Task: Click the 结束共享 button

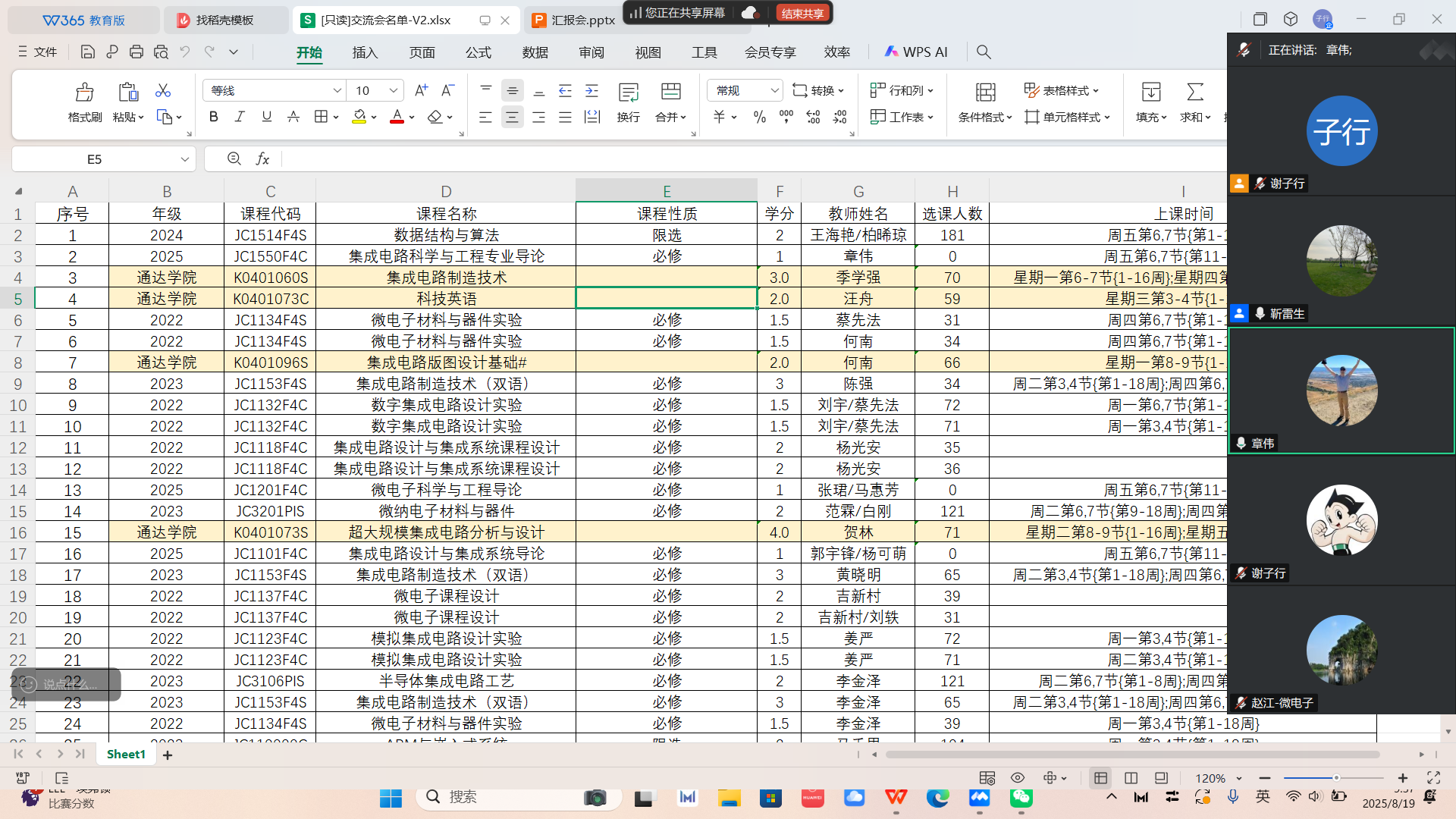Action: click(x=802, y=13)
